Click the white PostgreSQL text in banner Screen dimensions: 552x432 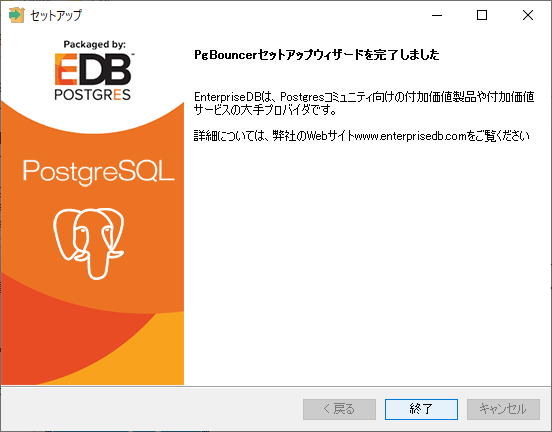click(x=99, y=171)
